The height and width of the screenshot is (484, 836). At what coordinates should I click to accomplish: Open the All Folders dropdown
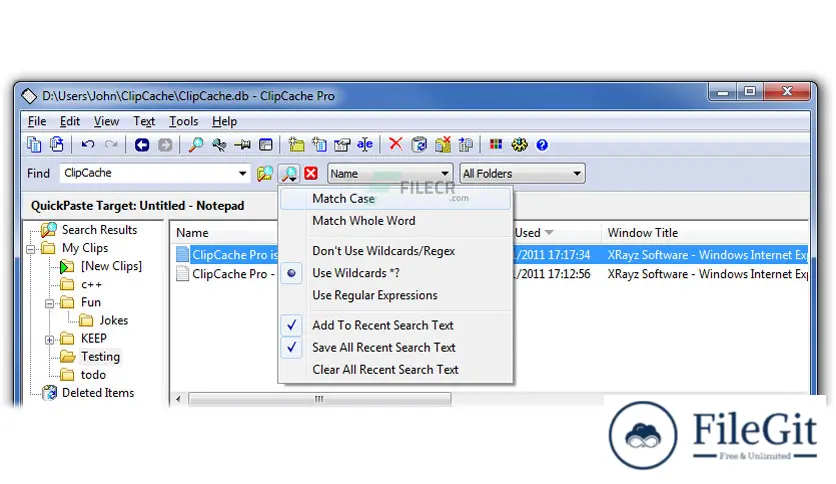pos(522,173)
